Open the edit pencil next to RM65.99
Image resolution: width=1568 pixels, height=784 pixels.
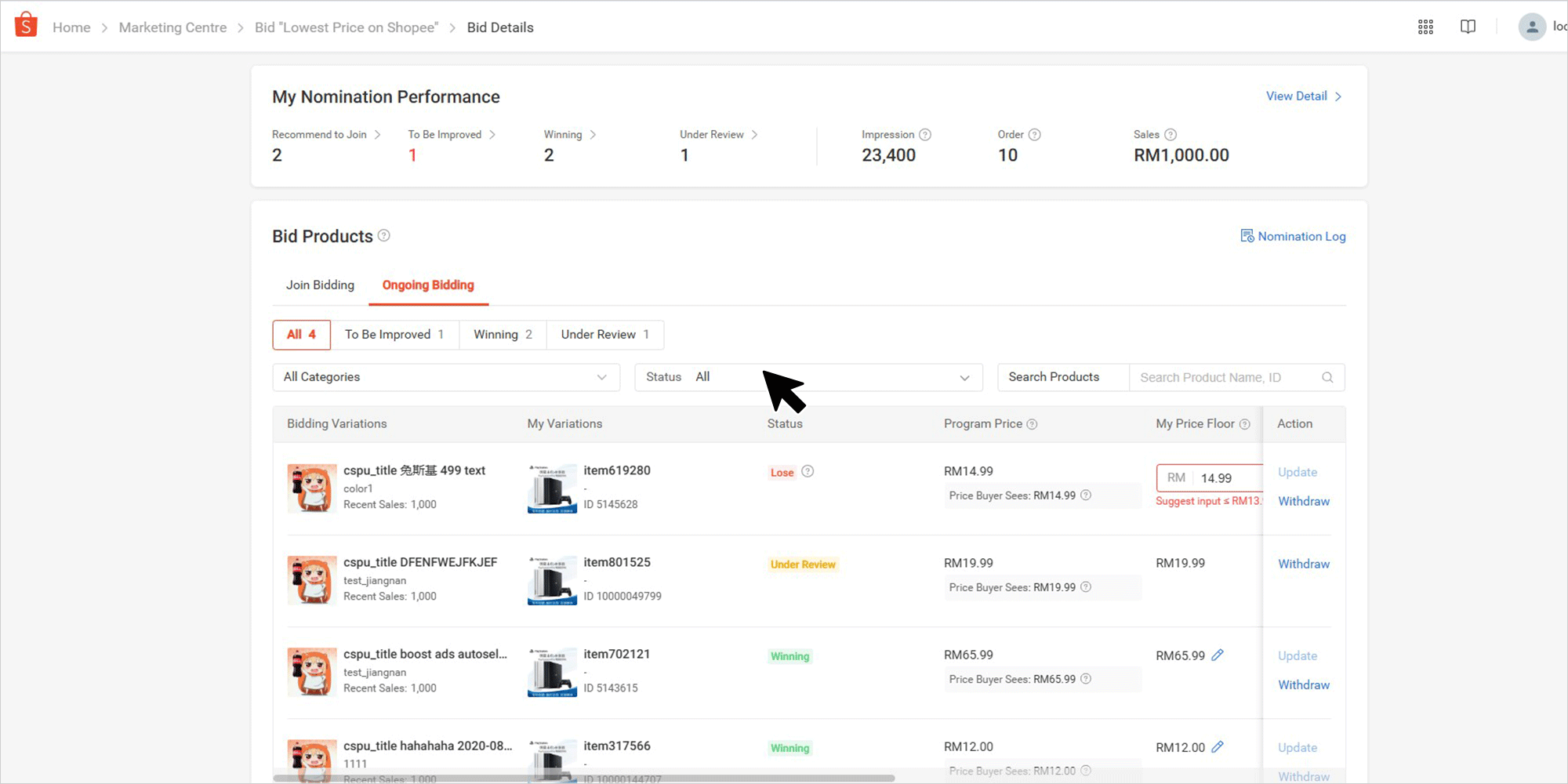1218,655
